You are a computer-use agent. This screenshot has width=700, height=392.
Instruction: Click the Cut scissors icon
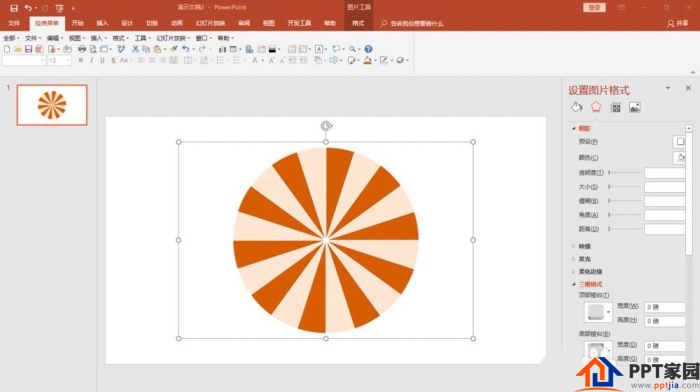pyautogui.click(x=135, y=49)
